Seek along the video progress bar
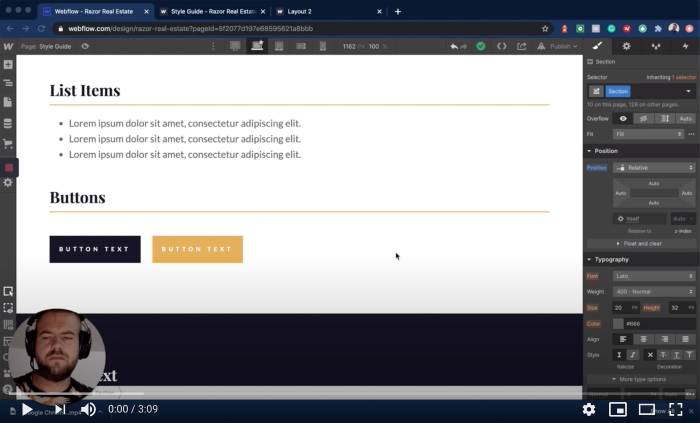 coord(350,394)
